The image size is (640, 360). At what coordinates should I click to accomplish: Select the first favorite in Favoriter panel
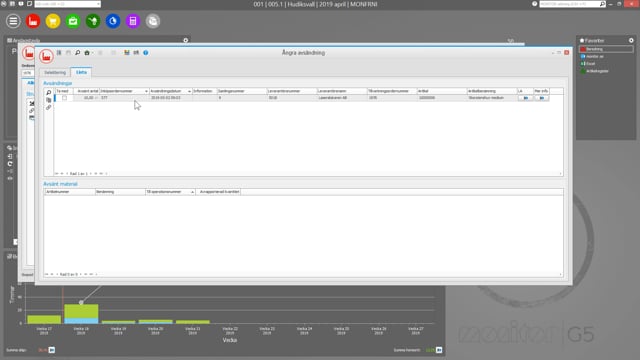[607, 49]
